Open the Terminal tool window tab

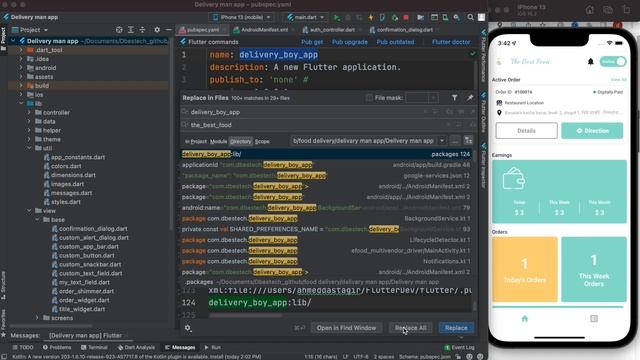(94, 347)
